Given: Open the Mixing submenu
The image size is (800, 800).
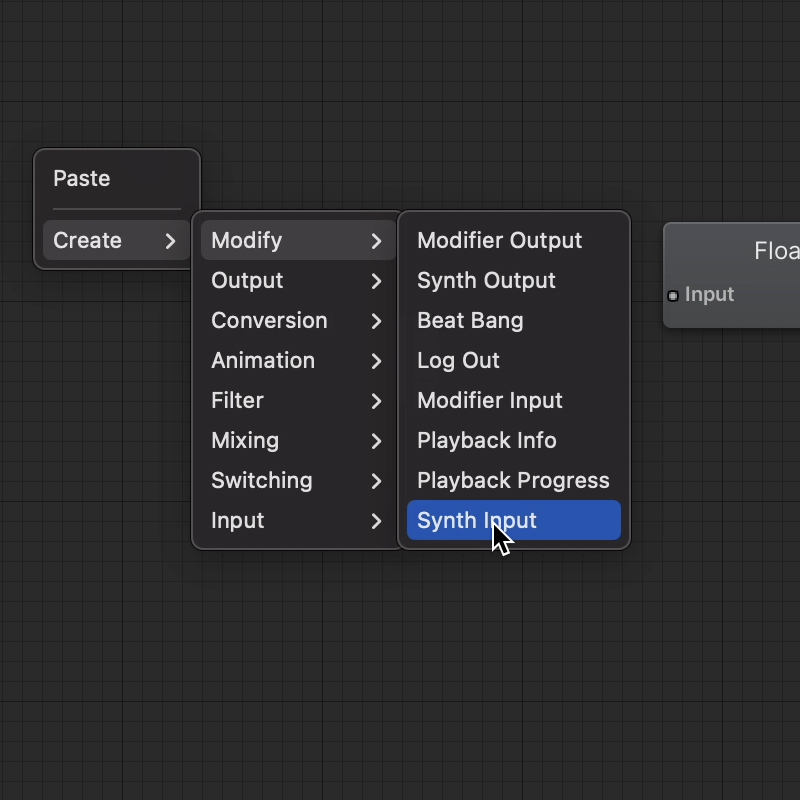Looking at the screenshot, I should (x=296, y=441).
